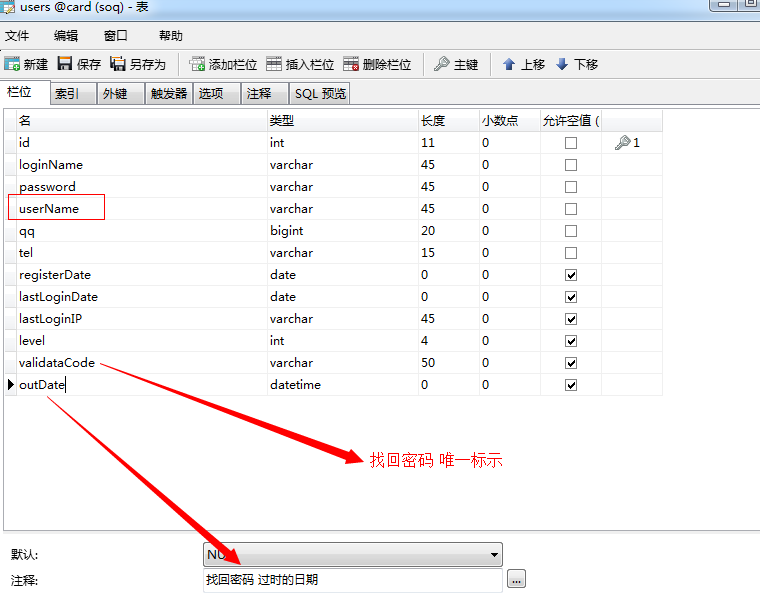Screen dimensions: 760x615
Task: Select the userName field name cell
Action: point(142,209)
